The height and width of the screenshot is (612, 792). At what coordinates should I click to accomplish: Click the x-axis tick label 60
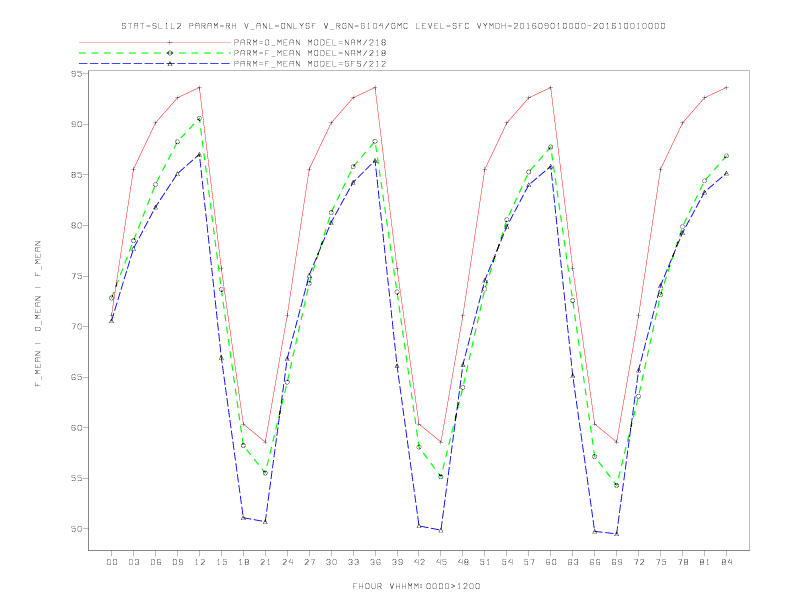coord(551,562)
